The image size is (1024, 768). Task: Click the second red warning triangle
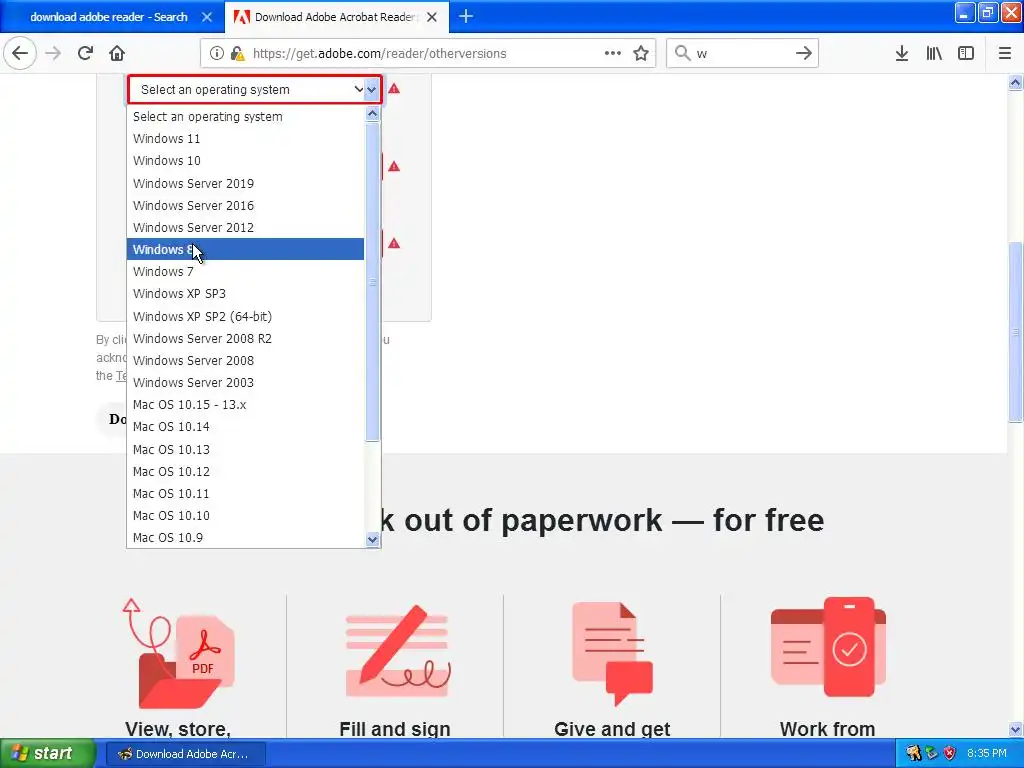[x=394, y=167]
